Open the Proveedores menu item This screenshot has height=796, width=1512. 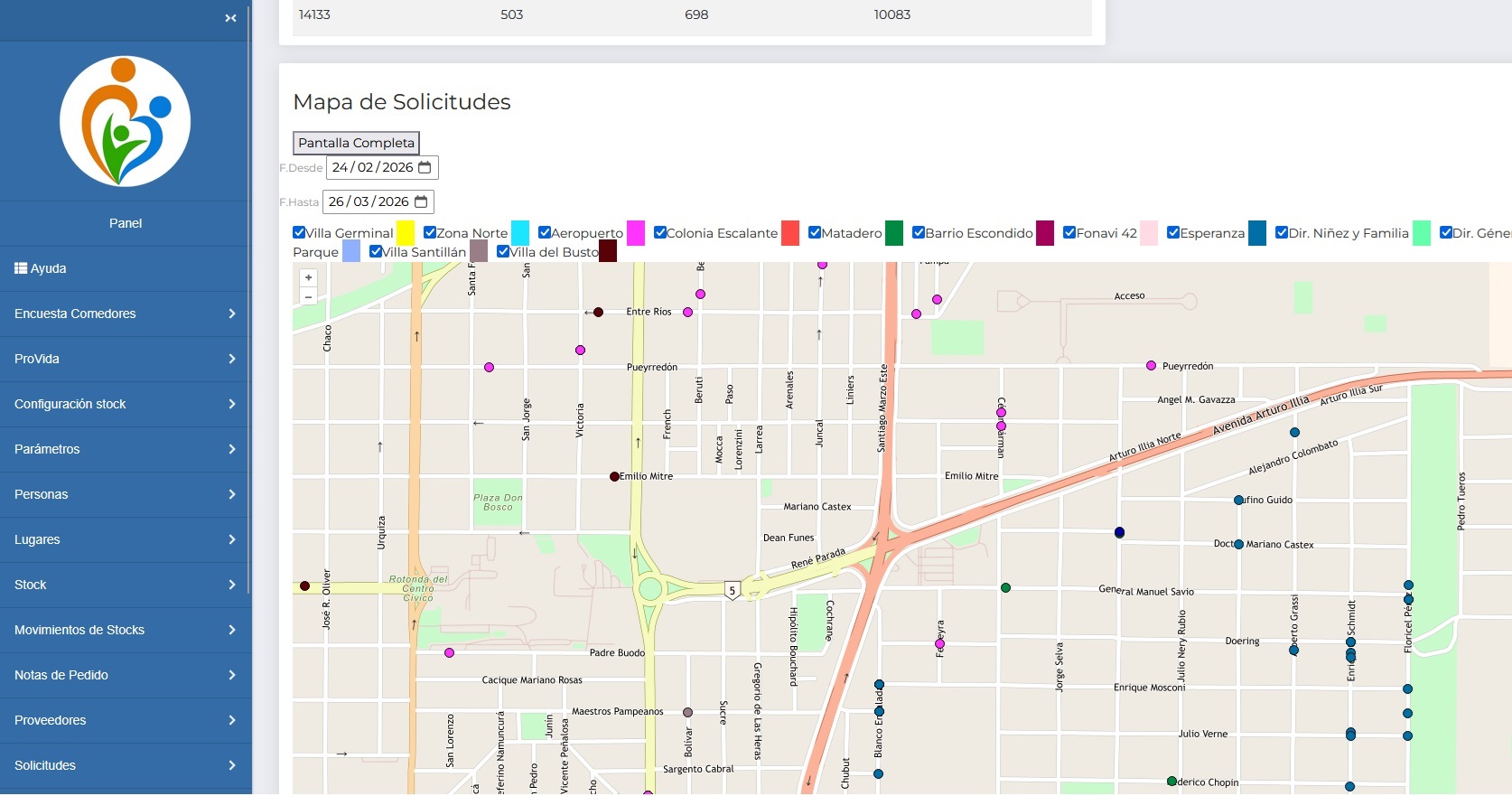(x=125, y=720)
